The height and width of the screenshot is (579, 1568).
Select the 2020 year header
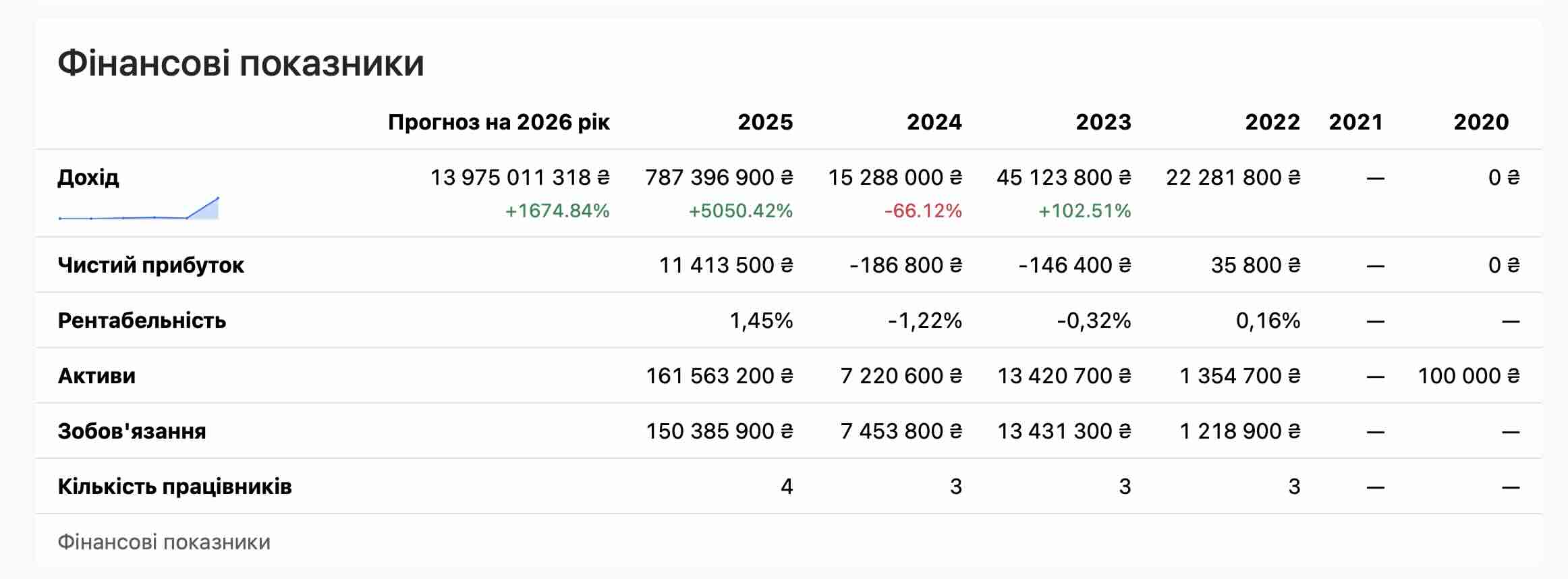1481,122
